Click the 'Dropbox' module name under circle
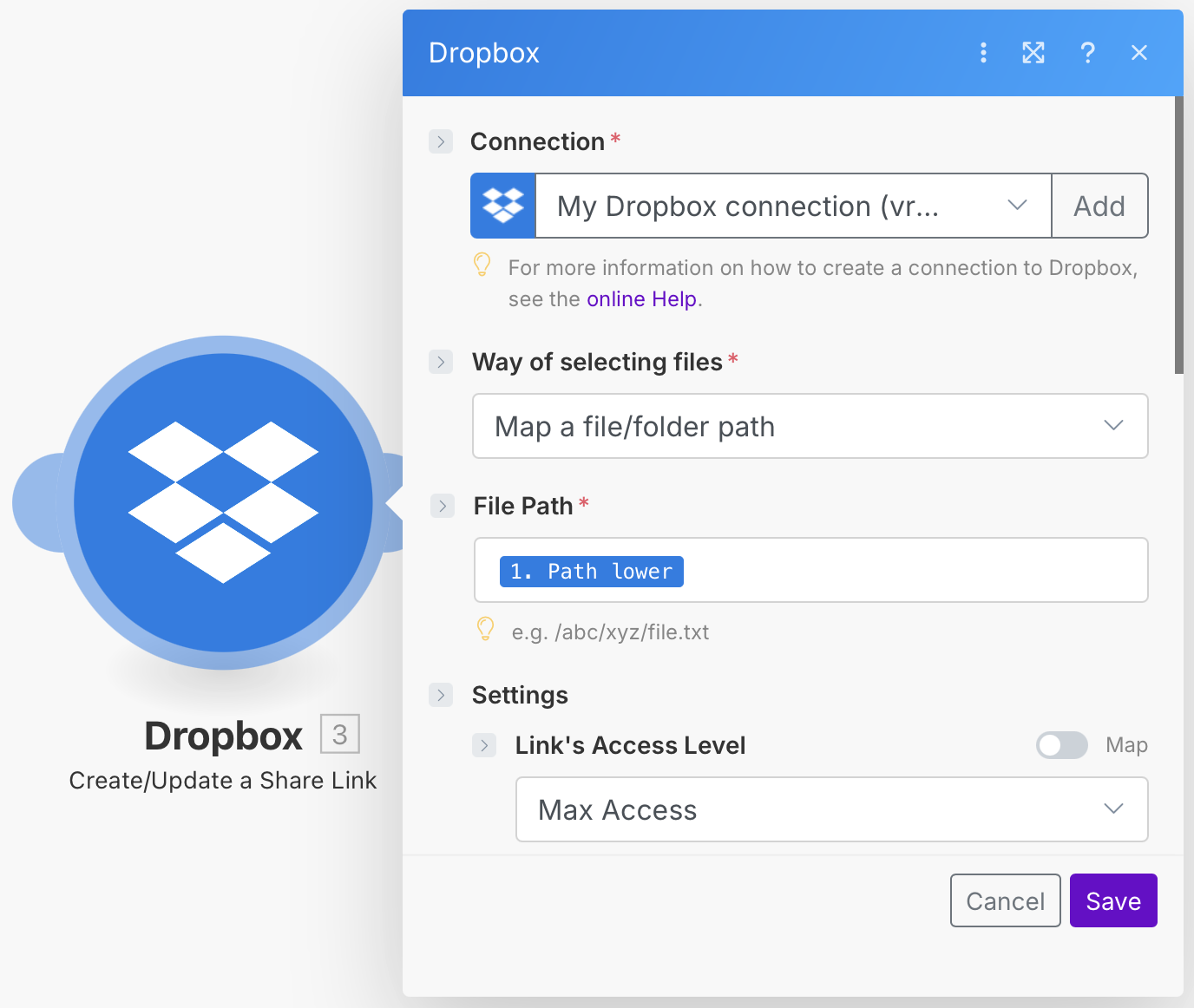 224,736
